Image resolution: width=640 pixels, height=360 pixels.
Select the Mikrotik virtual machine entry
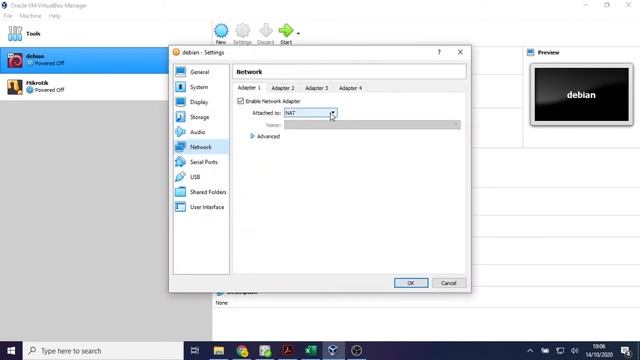tap(84, 87)
